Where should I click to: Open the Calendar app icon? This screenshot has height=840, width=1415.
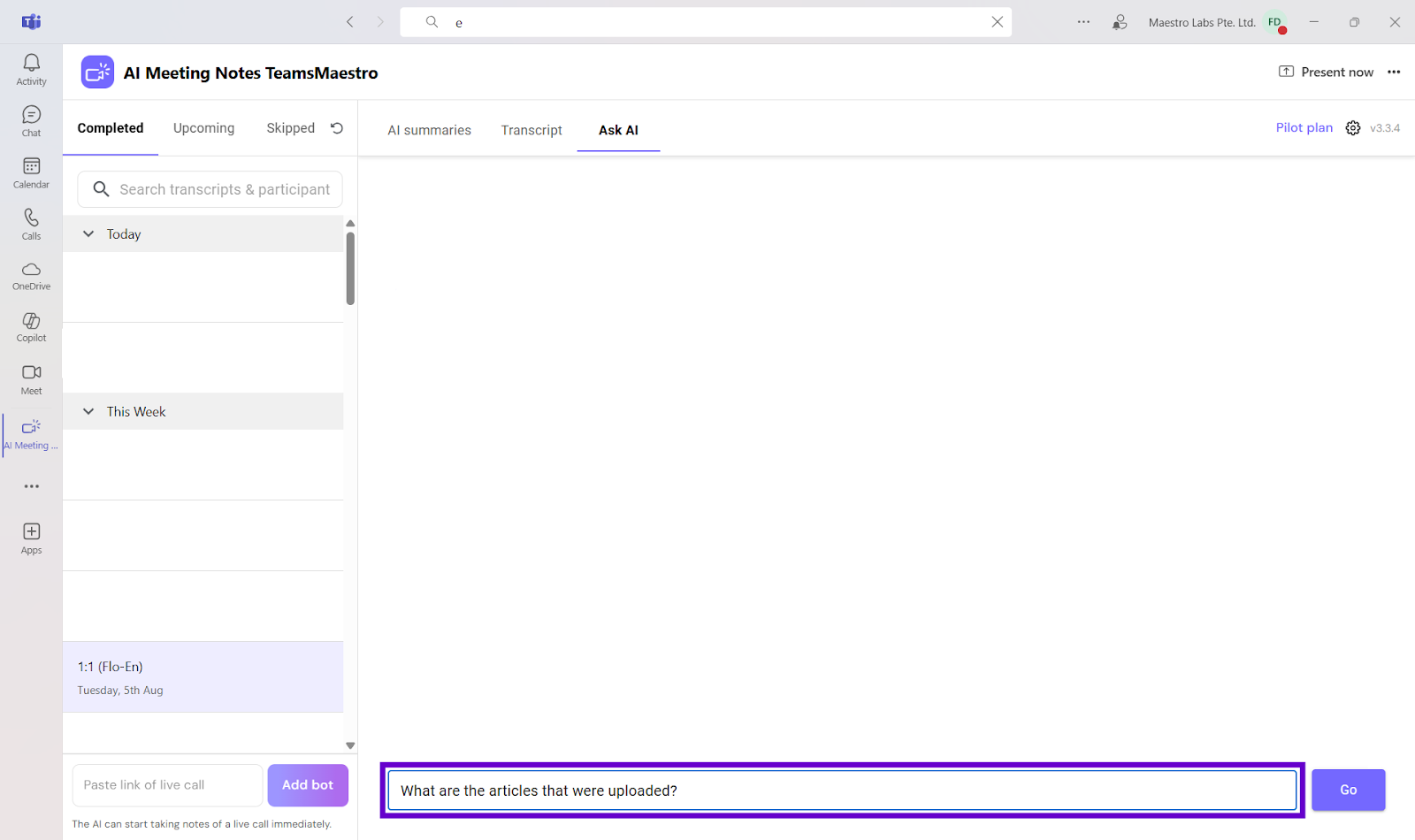coord(31,172)
